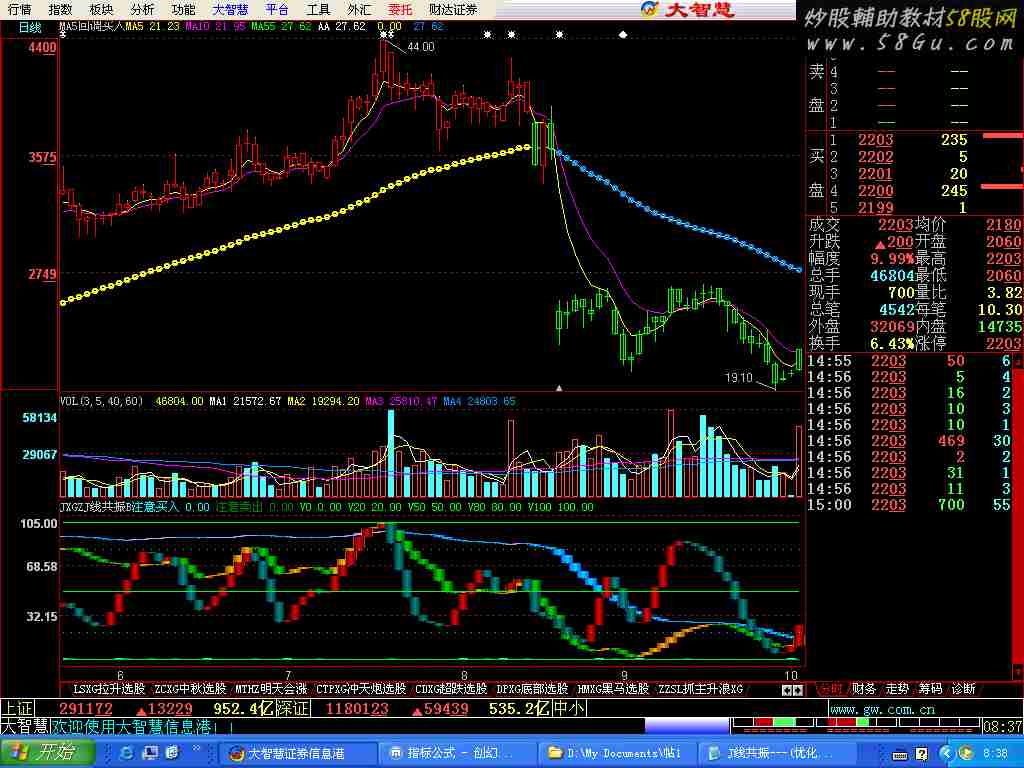Select the MTHZ明天会涨 tab
Screen dimensions: 1024x768
(271, 688)
